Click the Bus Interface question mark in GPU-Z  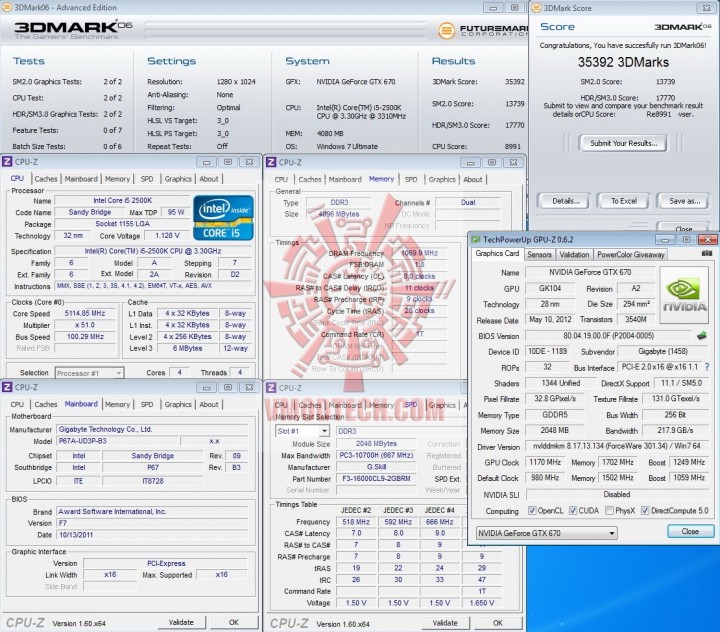click(707, 367)
